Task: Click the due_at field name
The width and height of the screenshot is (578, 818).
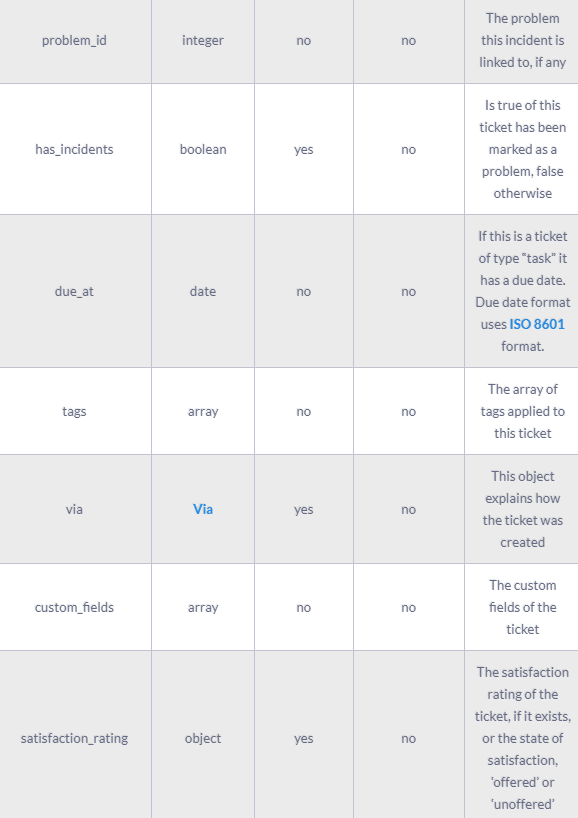Action: pos(74,291)
